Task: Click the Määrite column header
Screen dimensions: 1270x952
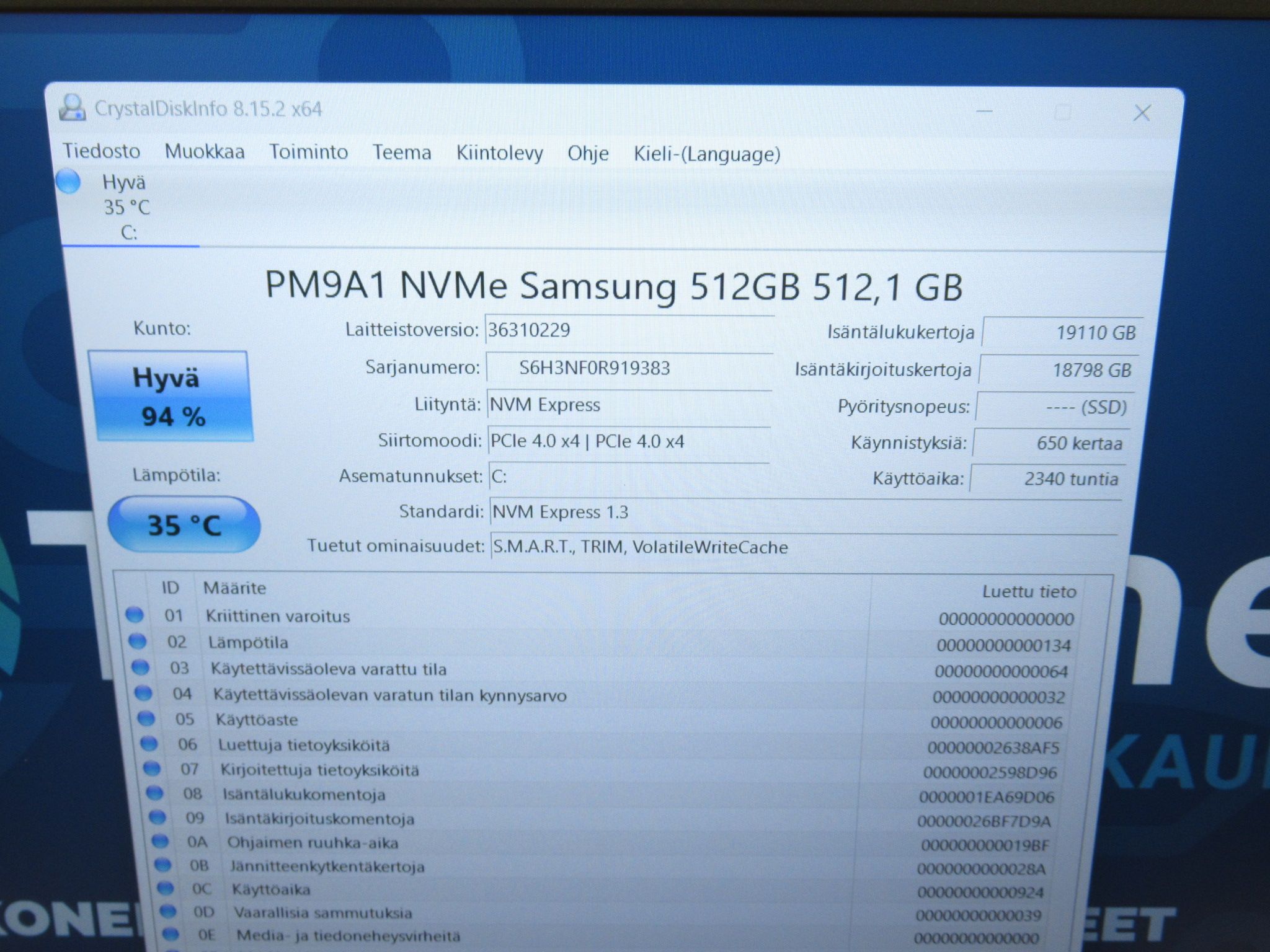Action: coord(234,588)
